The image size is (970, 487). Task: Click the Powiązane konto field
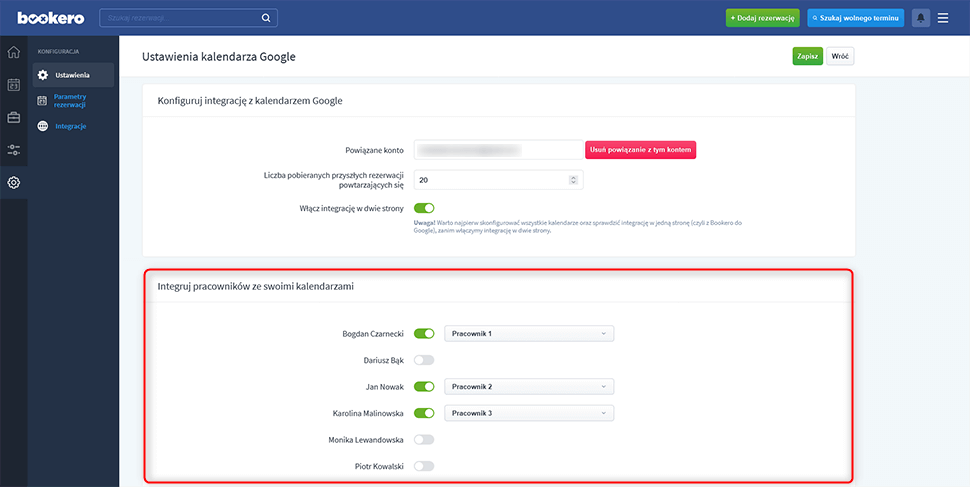tap(499, 150)
